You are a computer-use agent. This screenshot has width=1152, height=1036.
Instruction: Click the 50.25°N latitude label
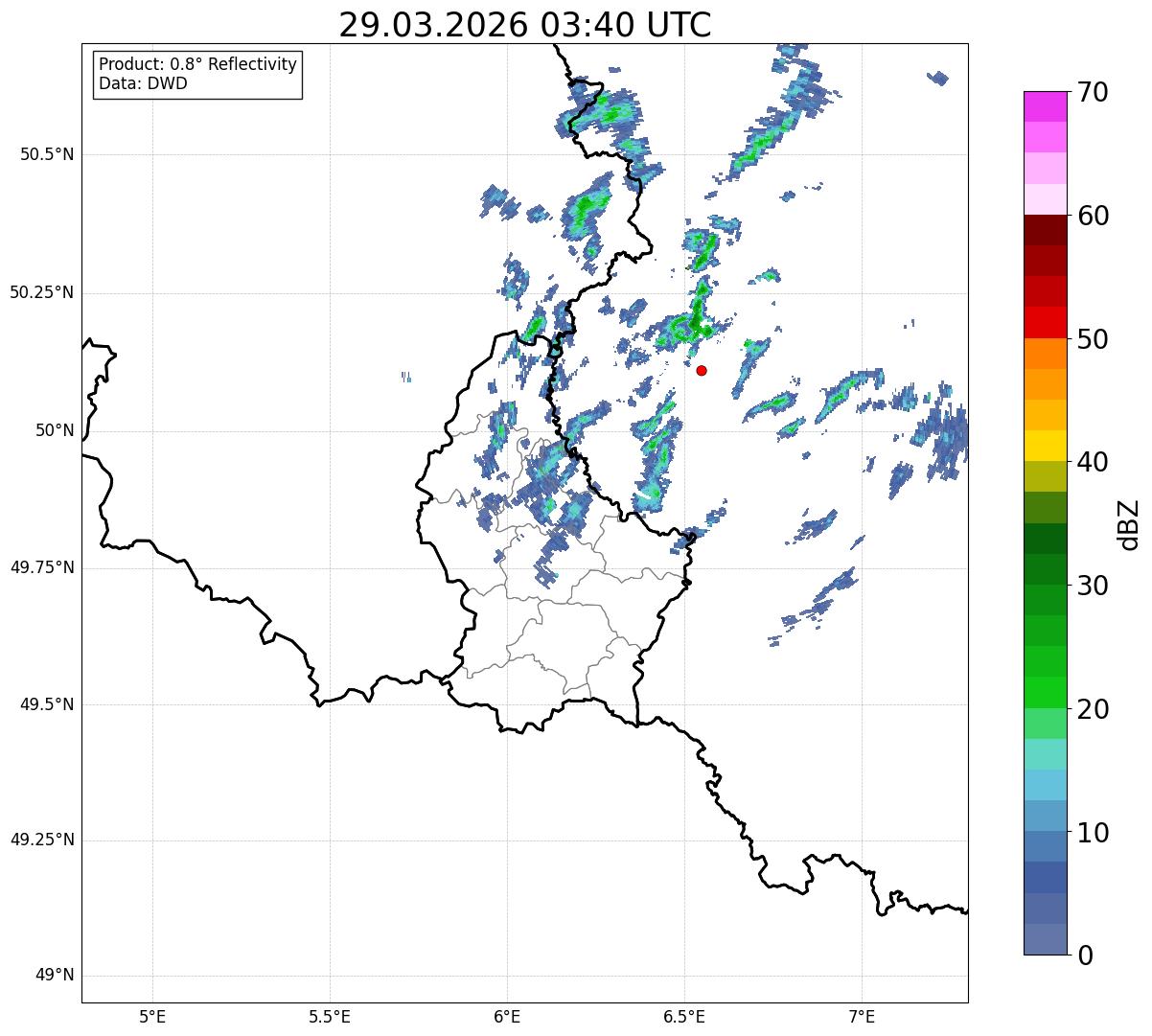42,292
